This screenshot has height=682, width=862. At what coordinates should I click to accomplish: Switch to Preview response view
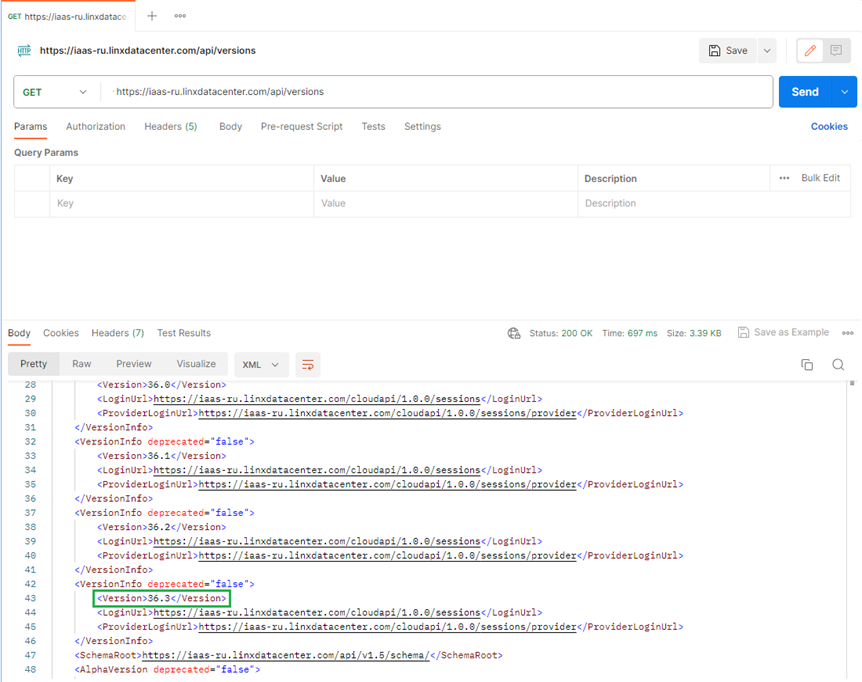pos(134,364)
